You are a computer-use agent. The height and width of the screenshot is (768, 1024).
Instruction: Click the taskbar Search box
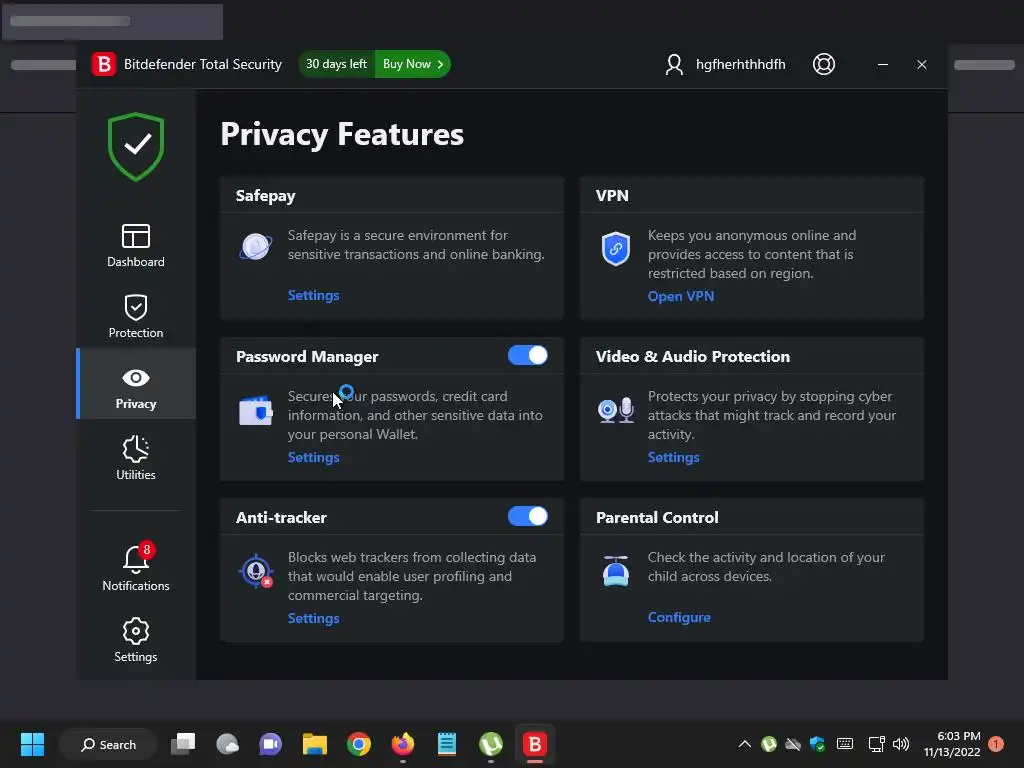pos(108,744)
